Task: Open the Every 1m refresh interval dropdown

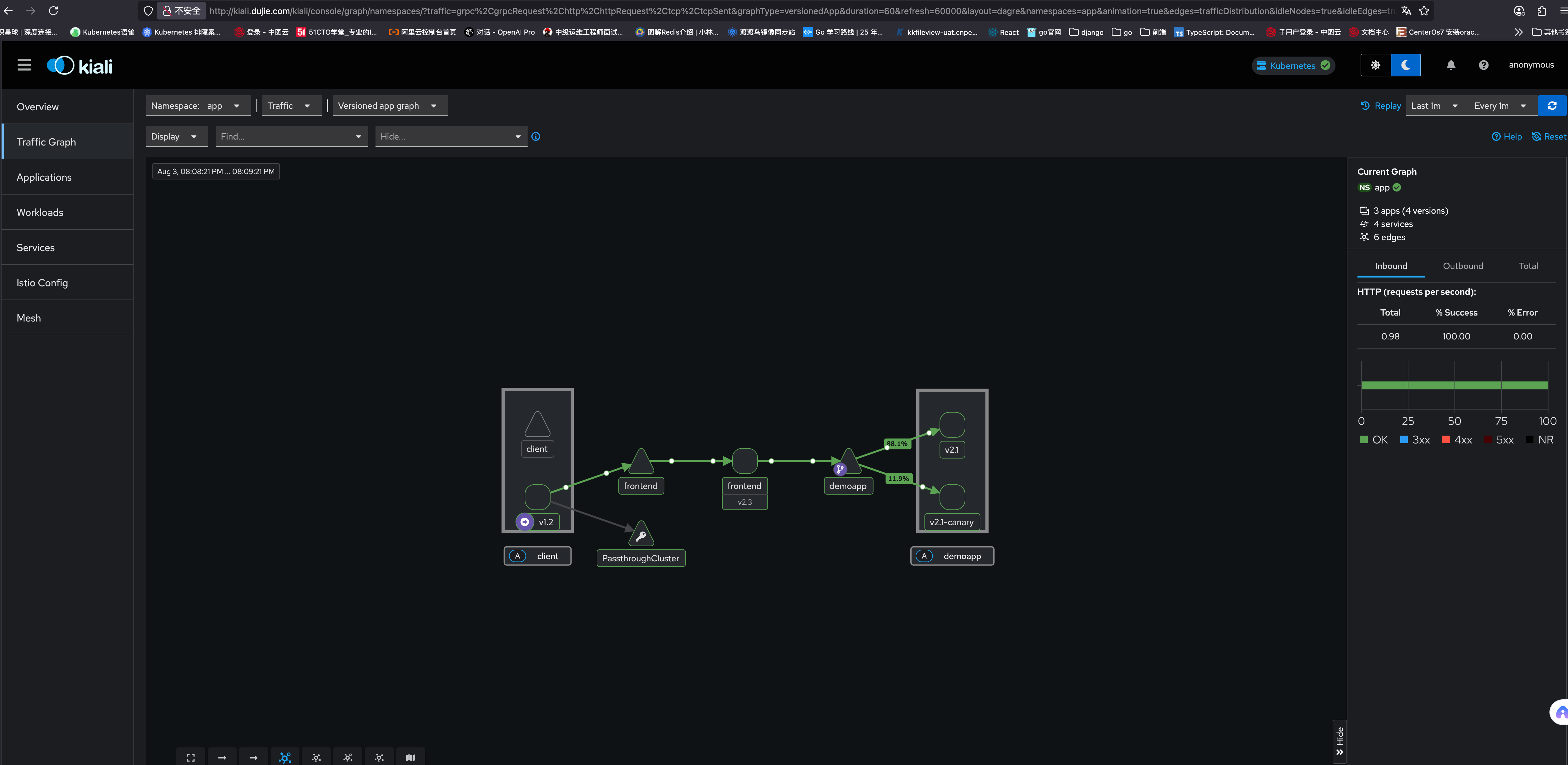Action: 1501,106
